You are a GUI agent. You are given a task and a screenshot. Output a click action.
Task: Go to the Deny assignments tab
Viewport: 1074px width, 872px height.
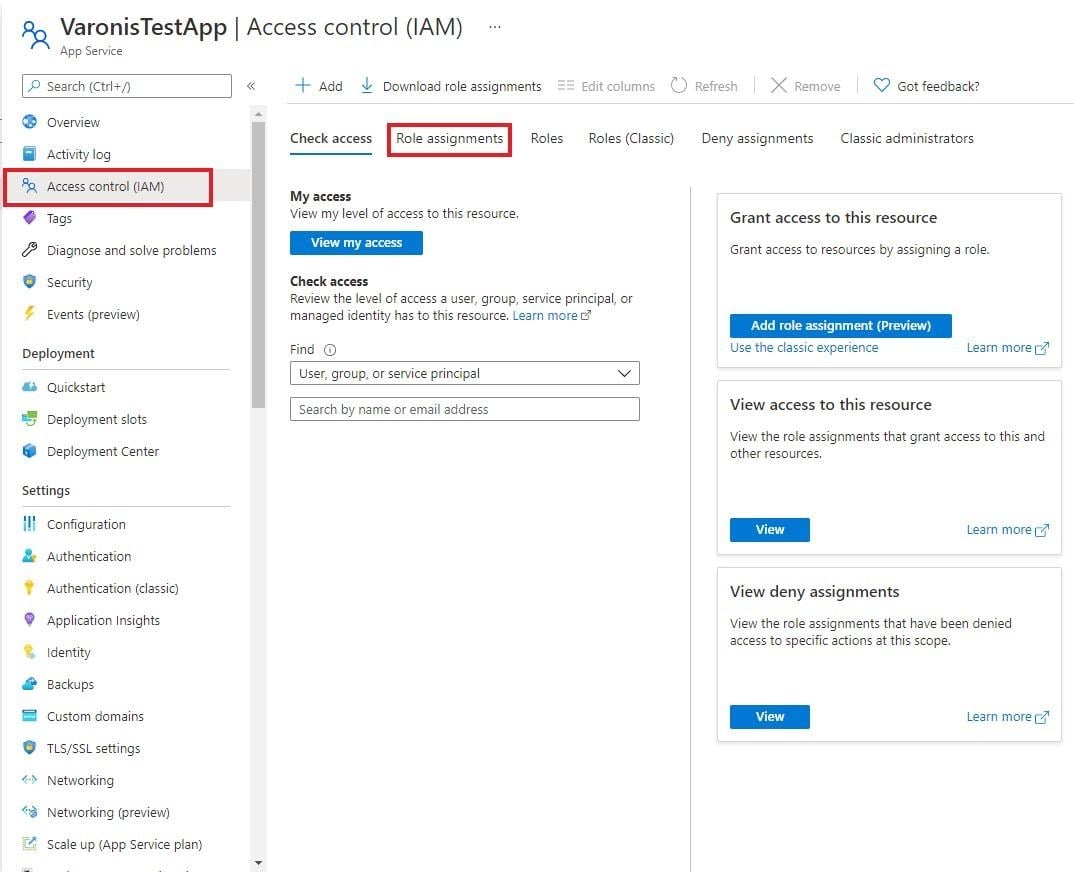[757, 138]
